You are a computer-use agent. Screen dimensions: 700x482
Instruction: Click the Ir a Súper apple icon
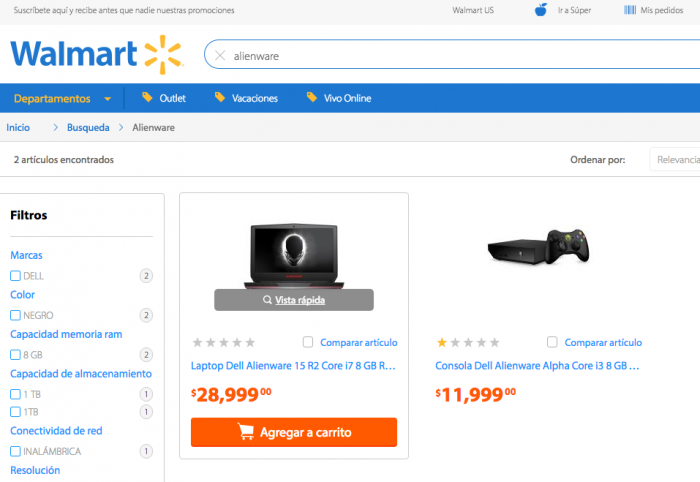(x=541, y=10)
